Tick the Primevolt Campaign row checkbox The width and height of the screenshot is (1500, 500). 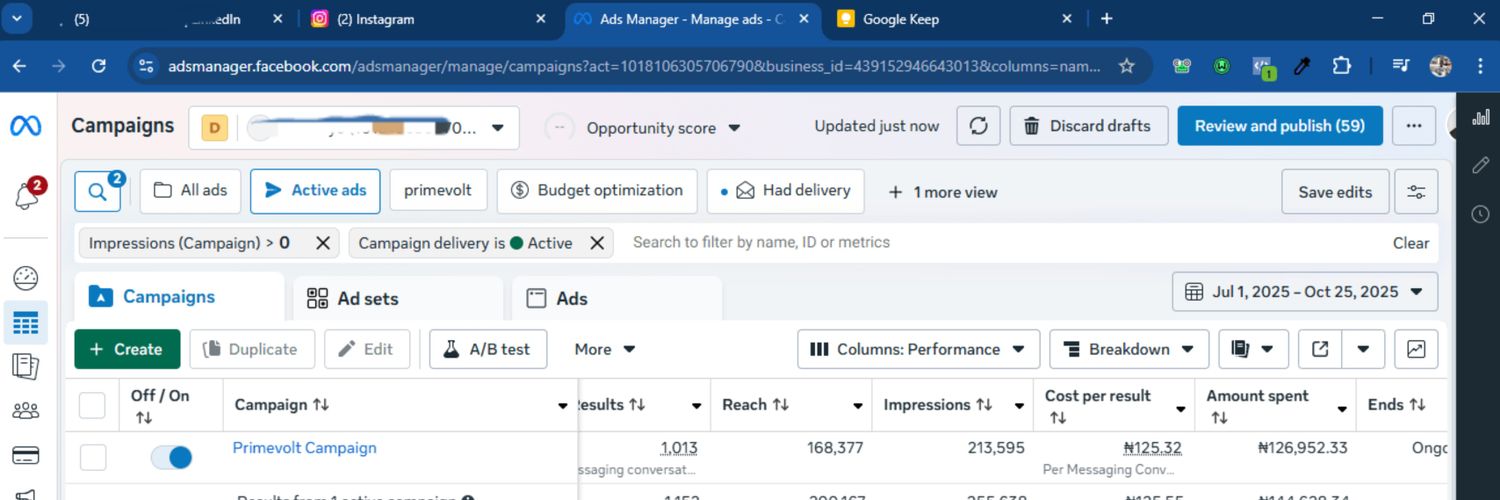pyautogui.click(x=92, y=457)
